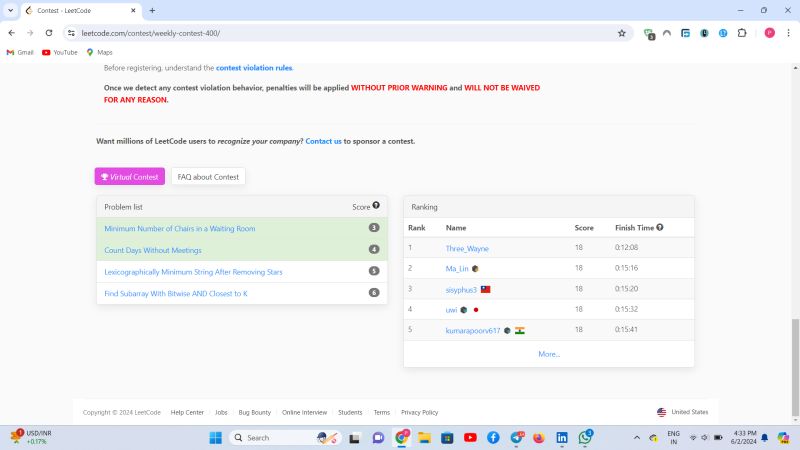The width and height of the screenshot is (800, 450).
Task: Open Privacy Policy footer link
Action: click(419, 412)
